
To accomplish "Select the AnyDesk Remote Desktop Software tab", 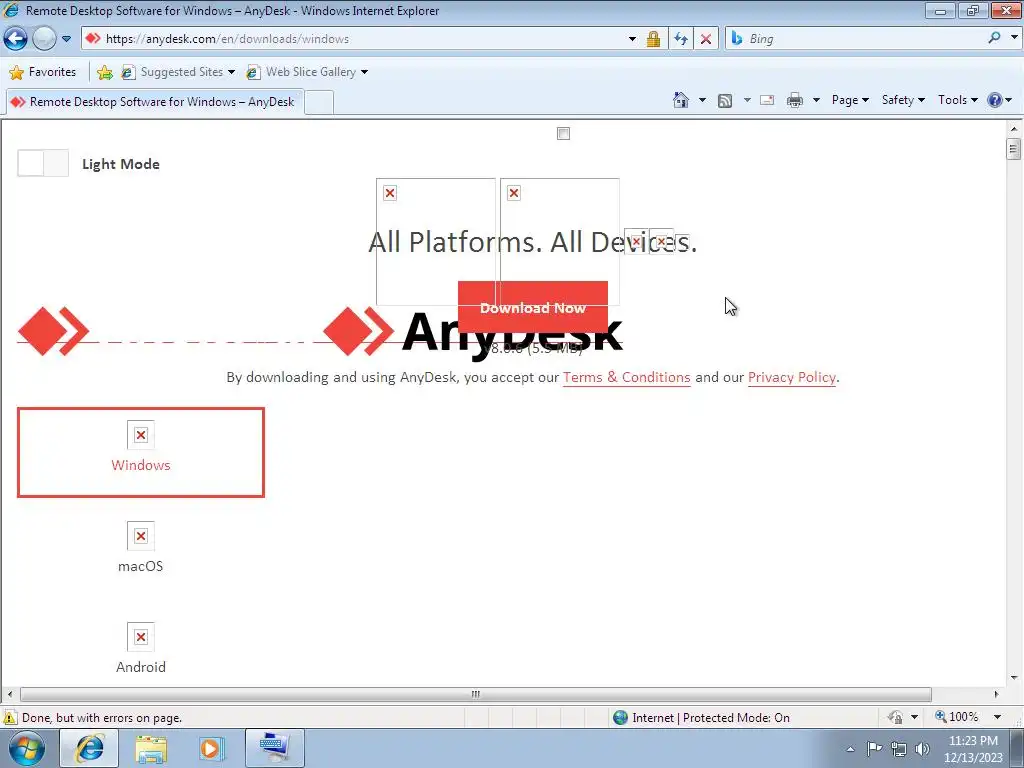I will 154,102.
